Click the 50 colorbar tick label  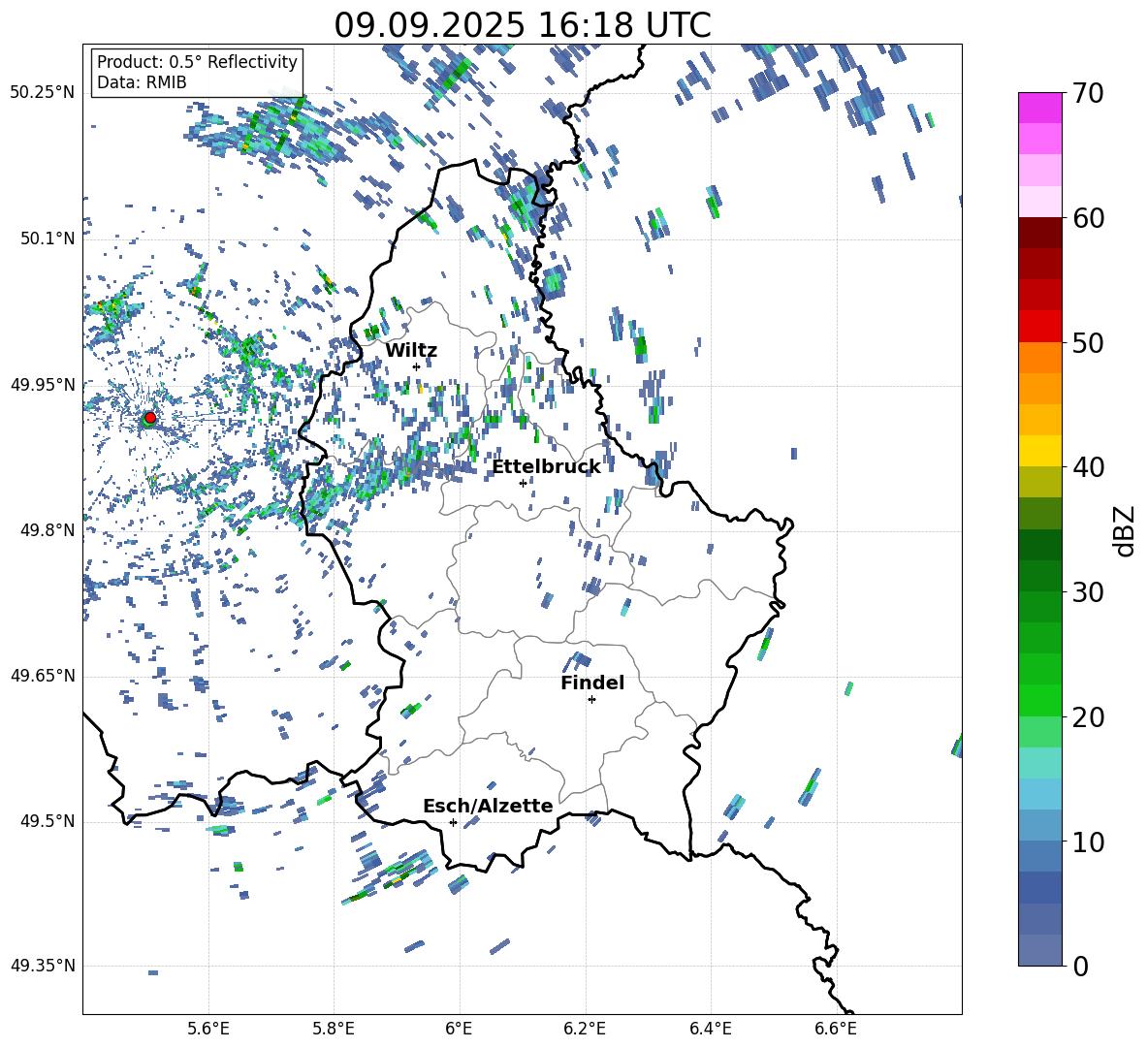click(1088, 342)
